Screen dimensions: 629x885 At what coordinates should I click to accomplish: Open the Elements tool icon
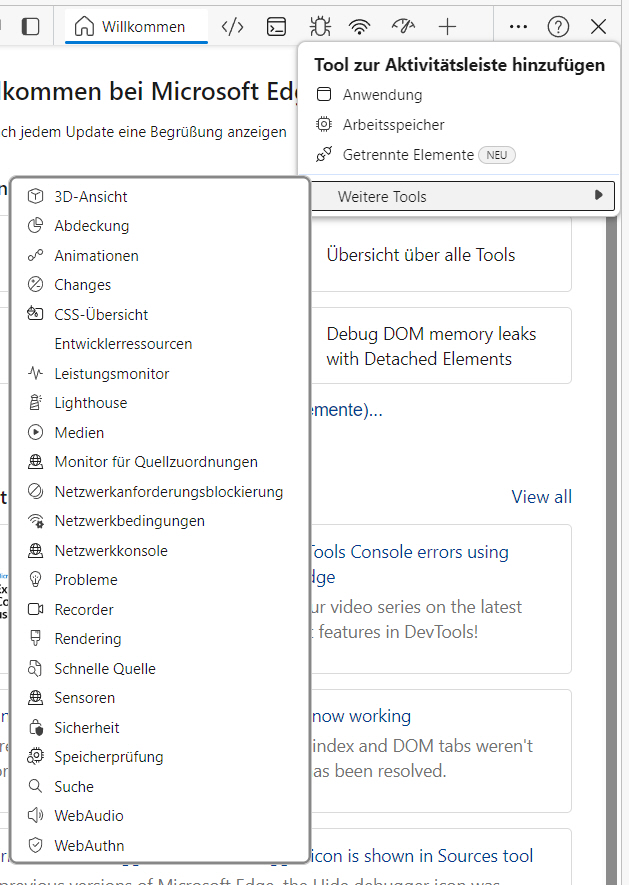(x=232, y=27)
